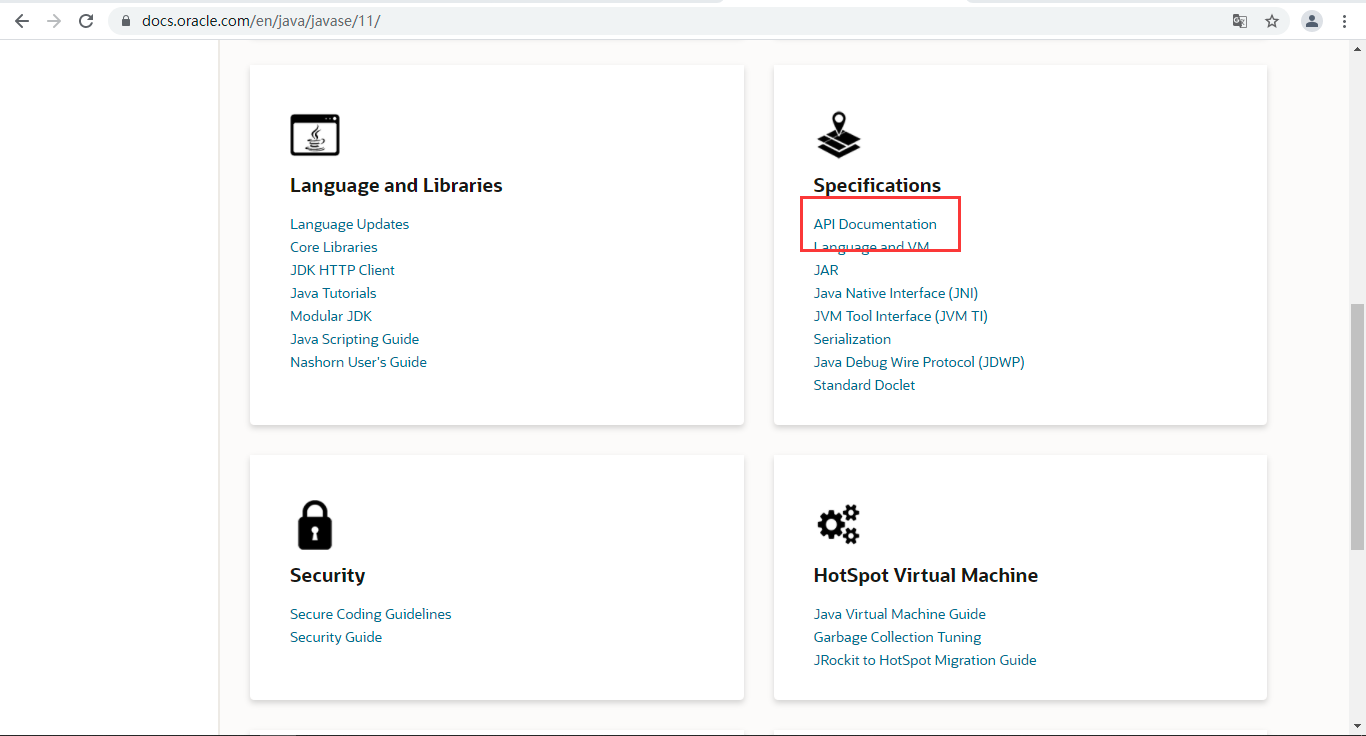This screenshot has width=1366, height=736.
Task: Open the Modular JDK link
Action: point(331,316)
